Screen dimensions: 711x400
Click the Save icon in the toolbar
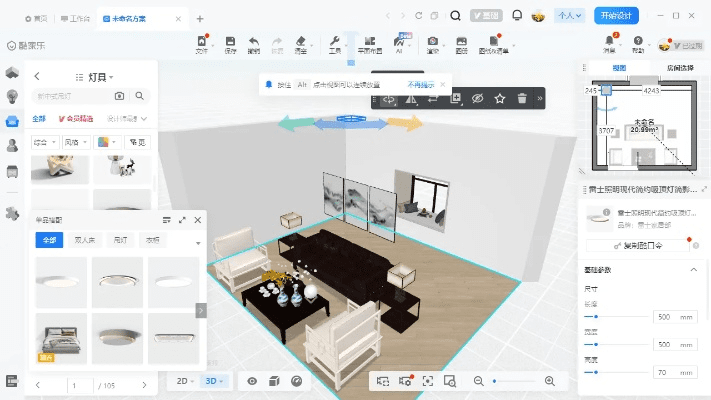230,44
